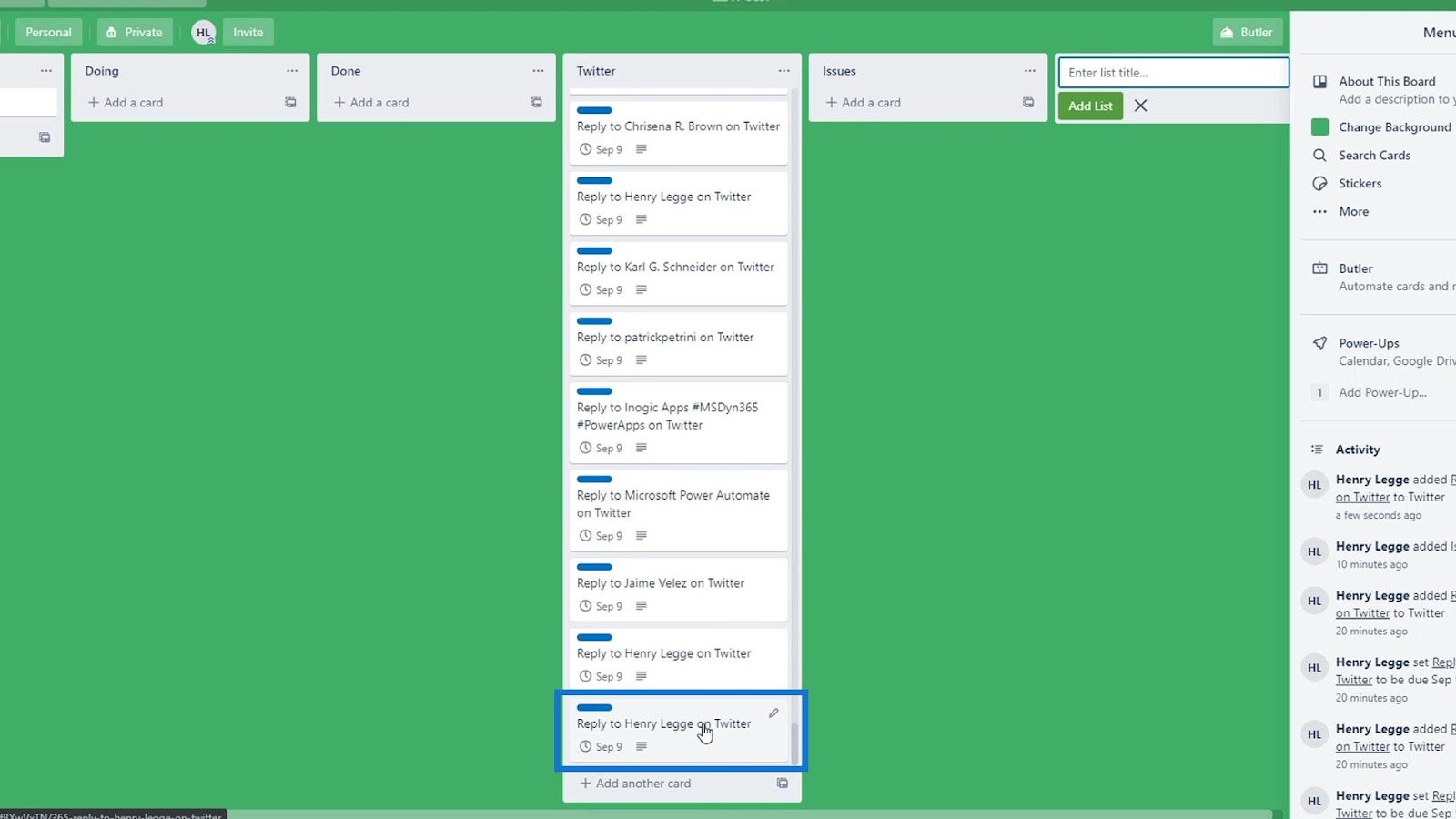
Task: Change board visibility via Private button
Action: coord(135,33)
